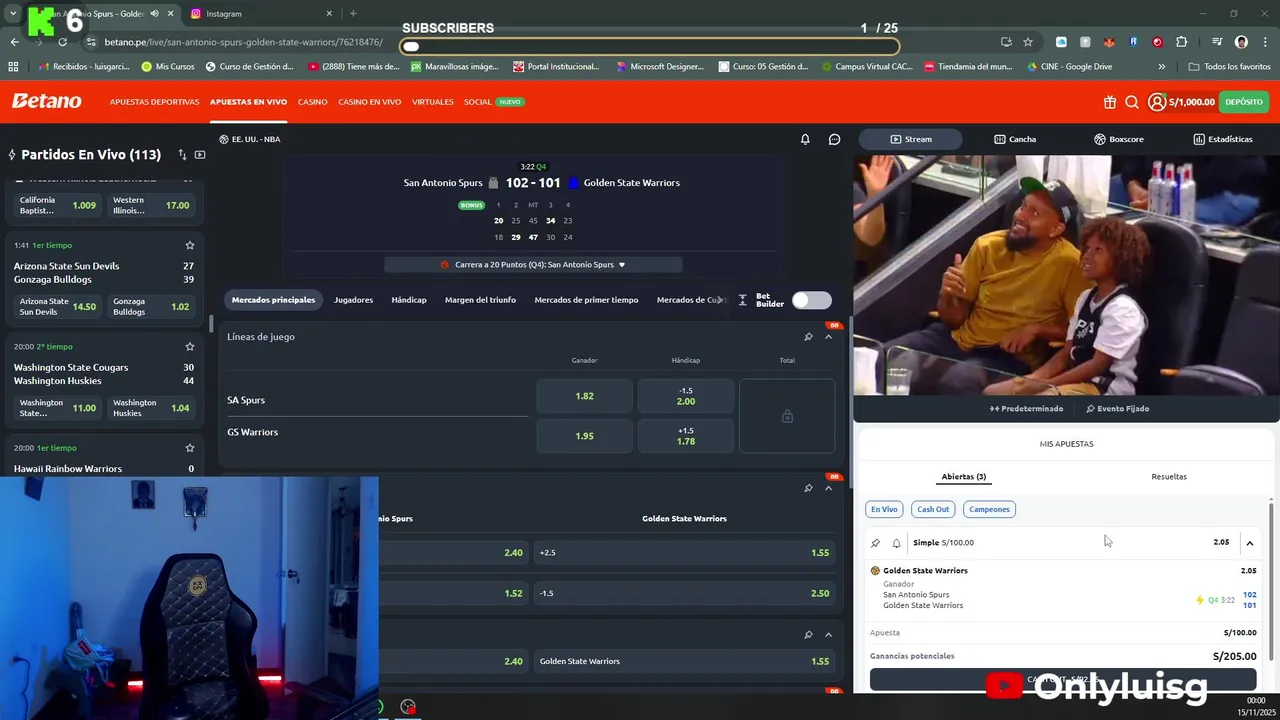Enable Evento Fijado pin option

tap(1118, 409)
